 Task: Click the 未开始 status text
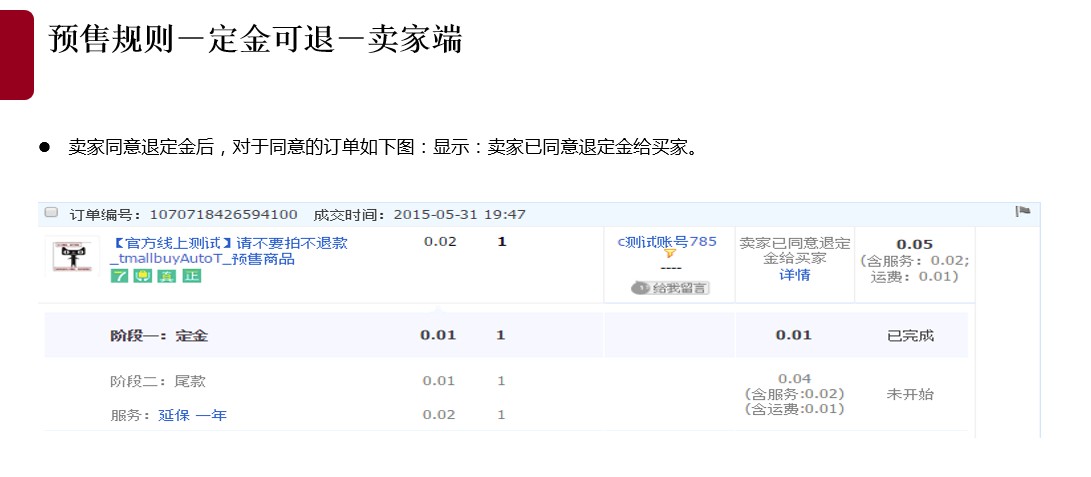[910, 394]
